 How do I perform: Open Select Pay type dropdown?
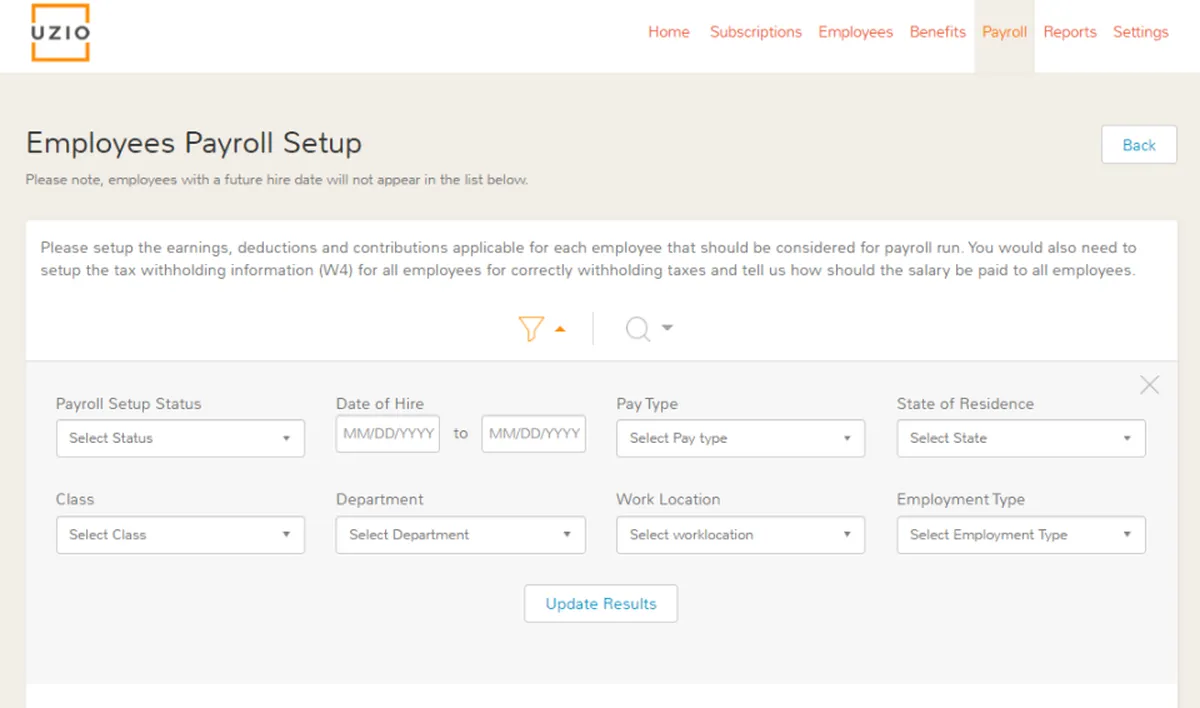(x=740, y=438)
